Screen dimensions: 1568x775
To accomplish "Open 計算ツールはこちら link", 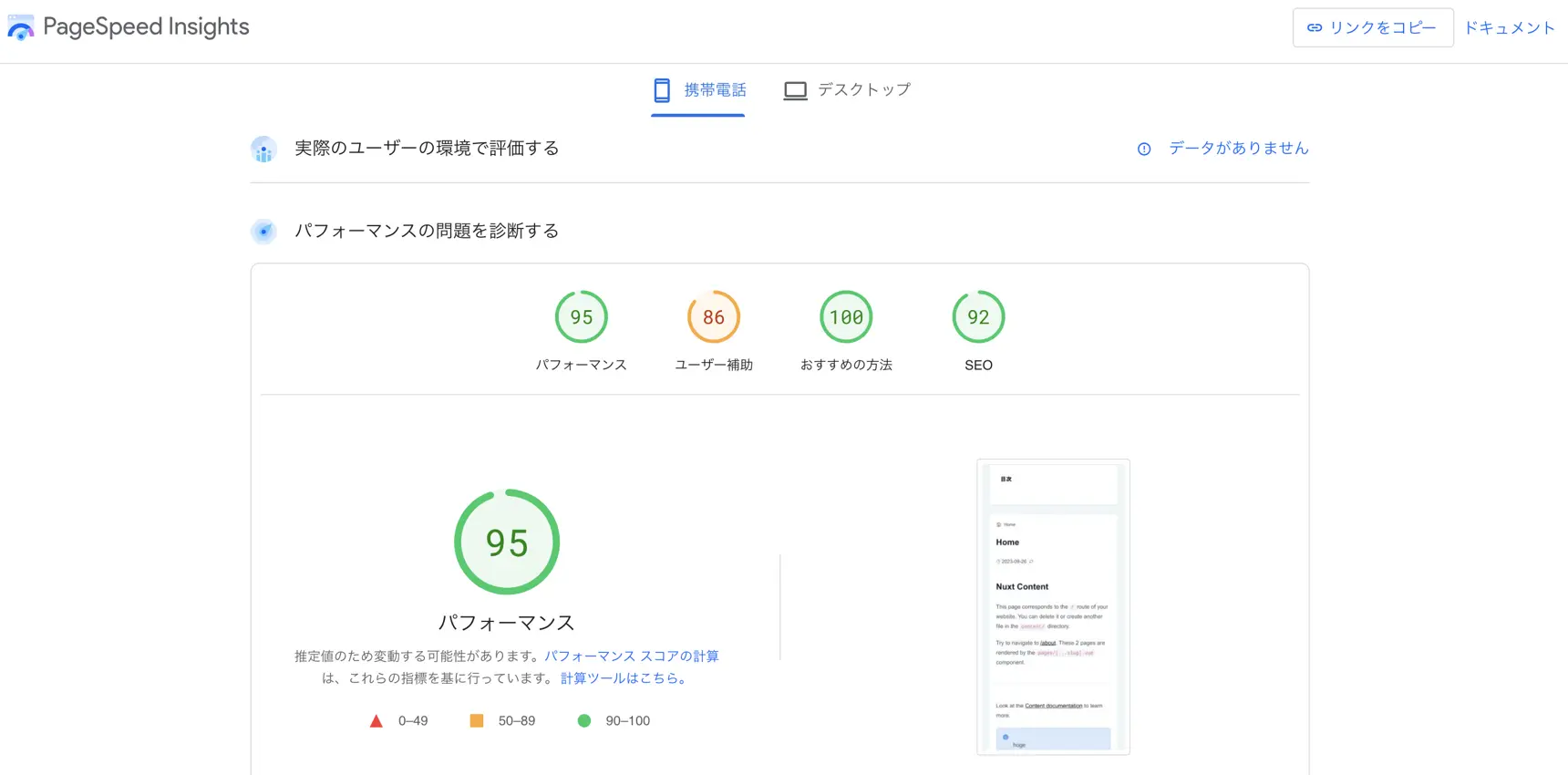I will [x=624, y=678].
